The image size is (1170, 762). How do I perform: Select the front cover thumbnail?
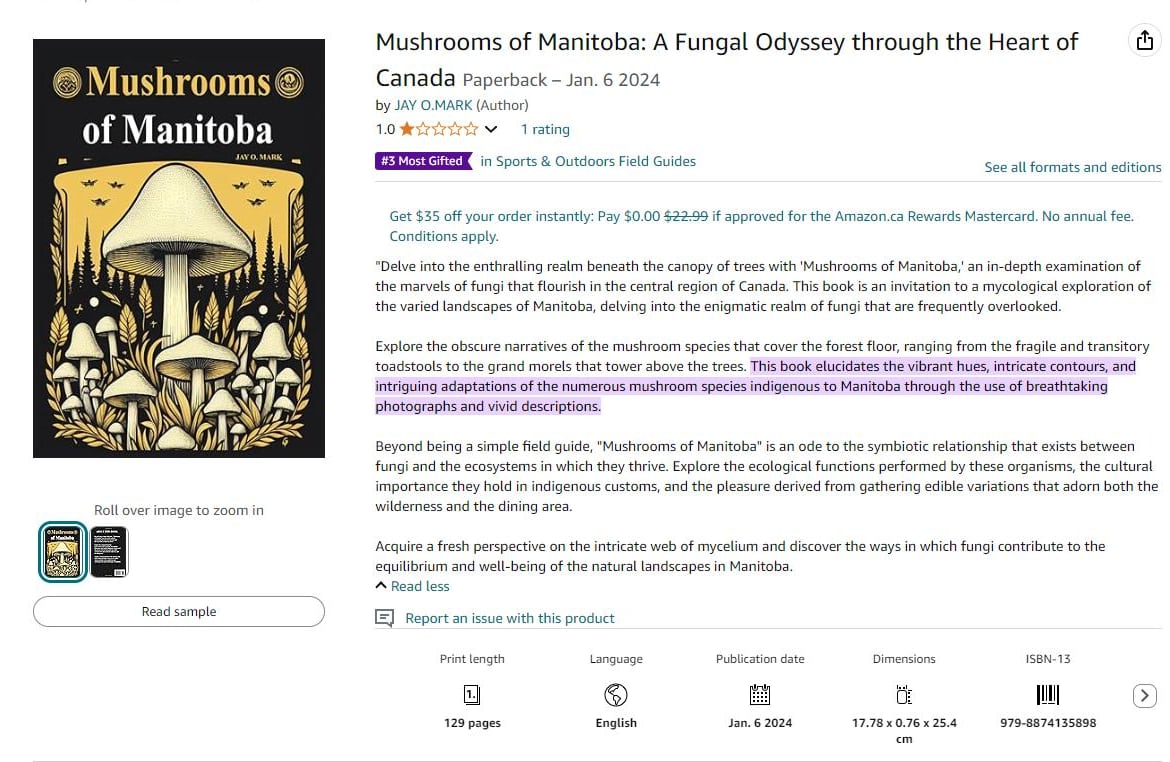pyautogui.click(x=62, y=551)
